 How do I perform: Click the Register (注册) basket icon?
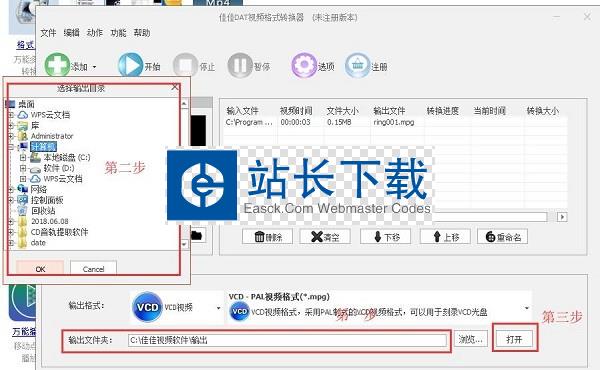coord(357,65)
